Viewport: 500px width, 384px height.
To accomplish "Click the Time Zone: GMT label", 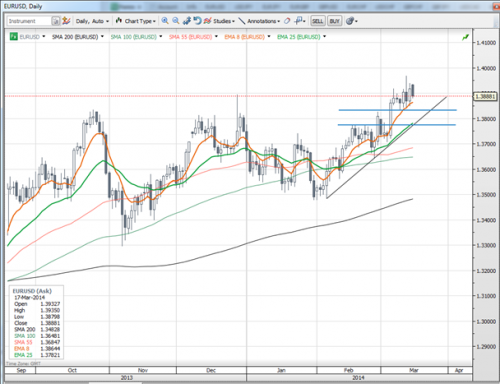I will 23,363.
